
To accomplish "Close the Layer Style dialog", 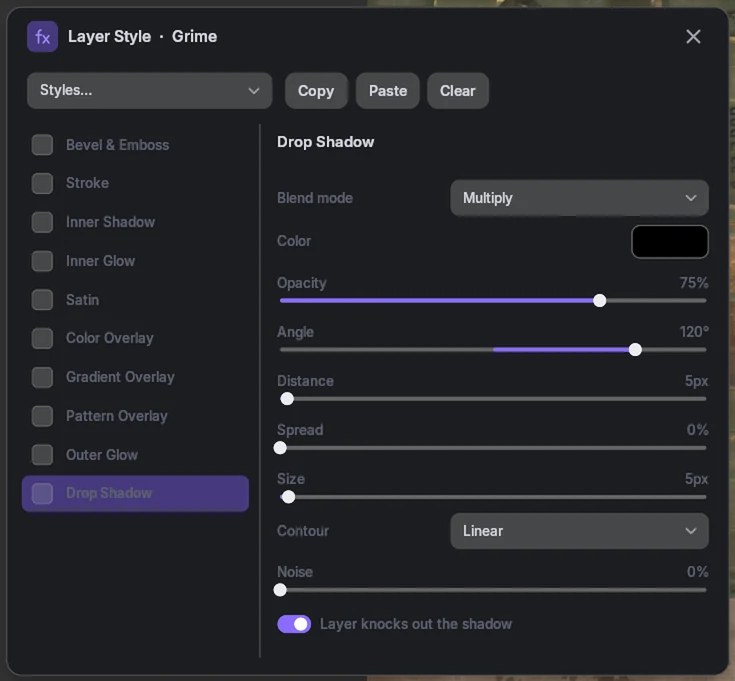I will (693, 37).
